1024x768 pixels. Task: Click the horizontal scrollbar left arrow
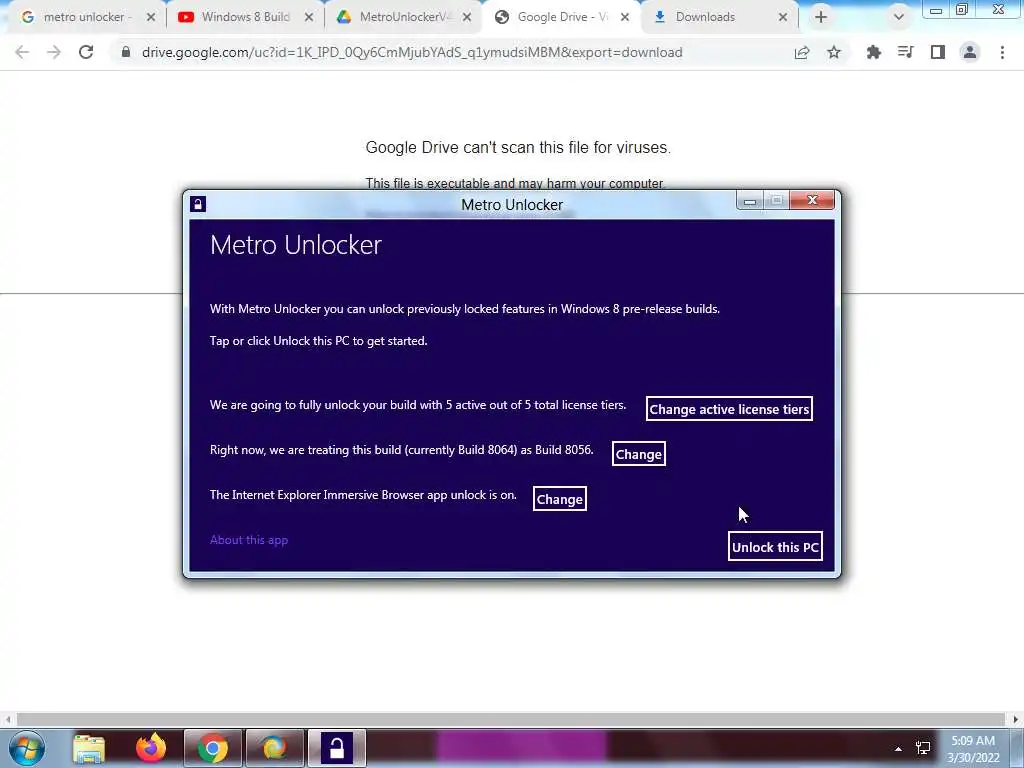coord(8,720)
